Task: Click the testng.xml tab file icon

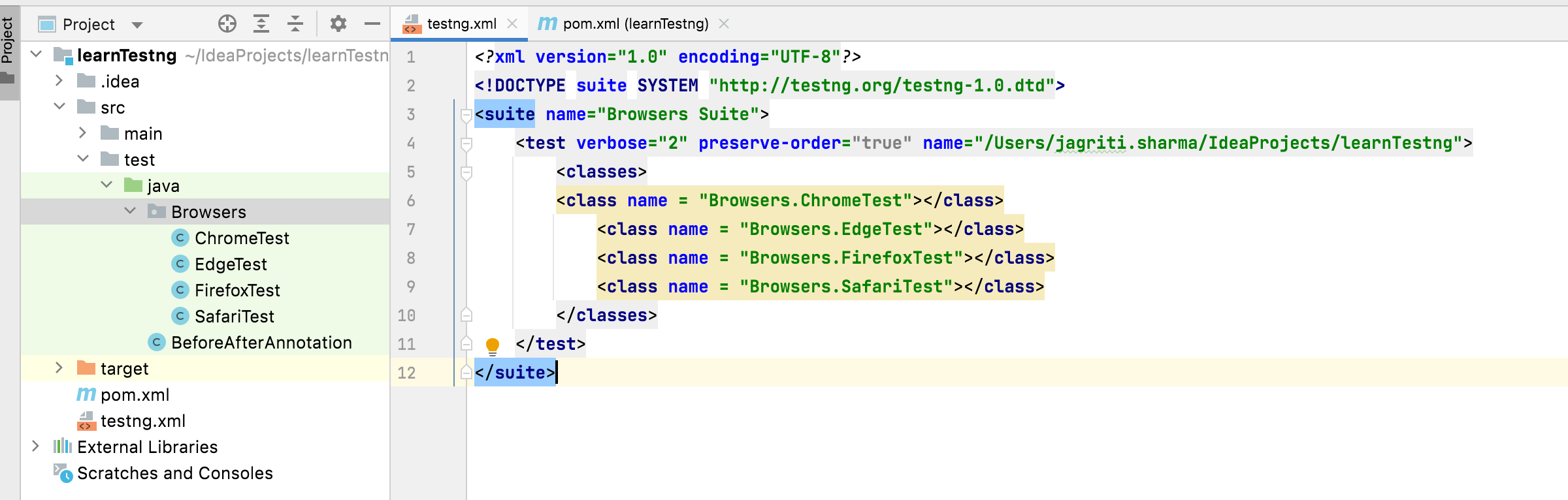Action: pyautogui.click(x=412, y=24)
